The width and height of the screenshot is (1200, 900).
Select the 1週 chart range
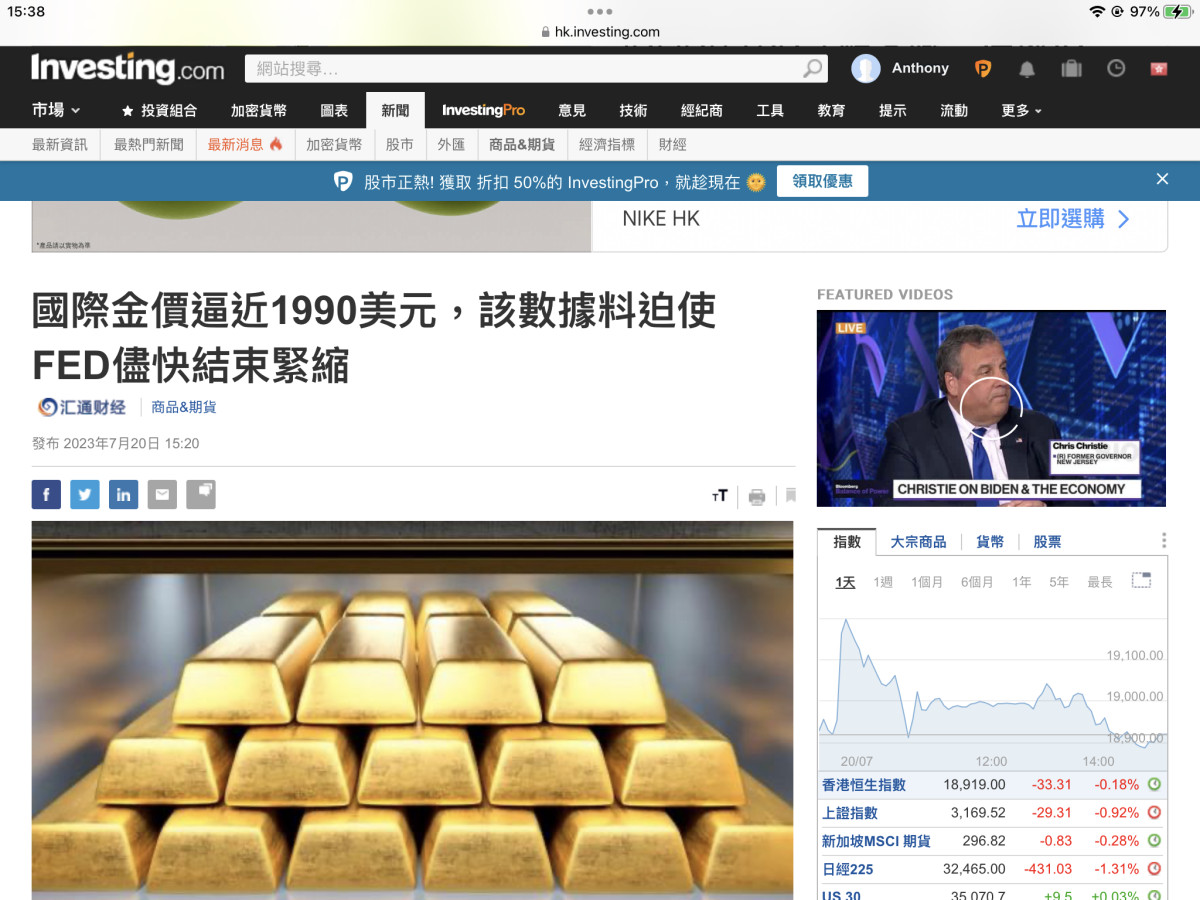883,582
